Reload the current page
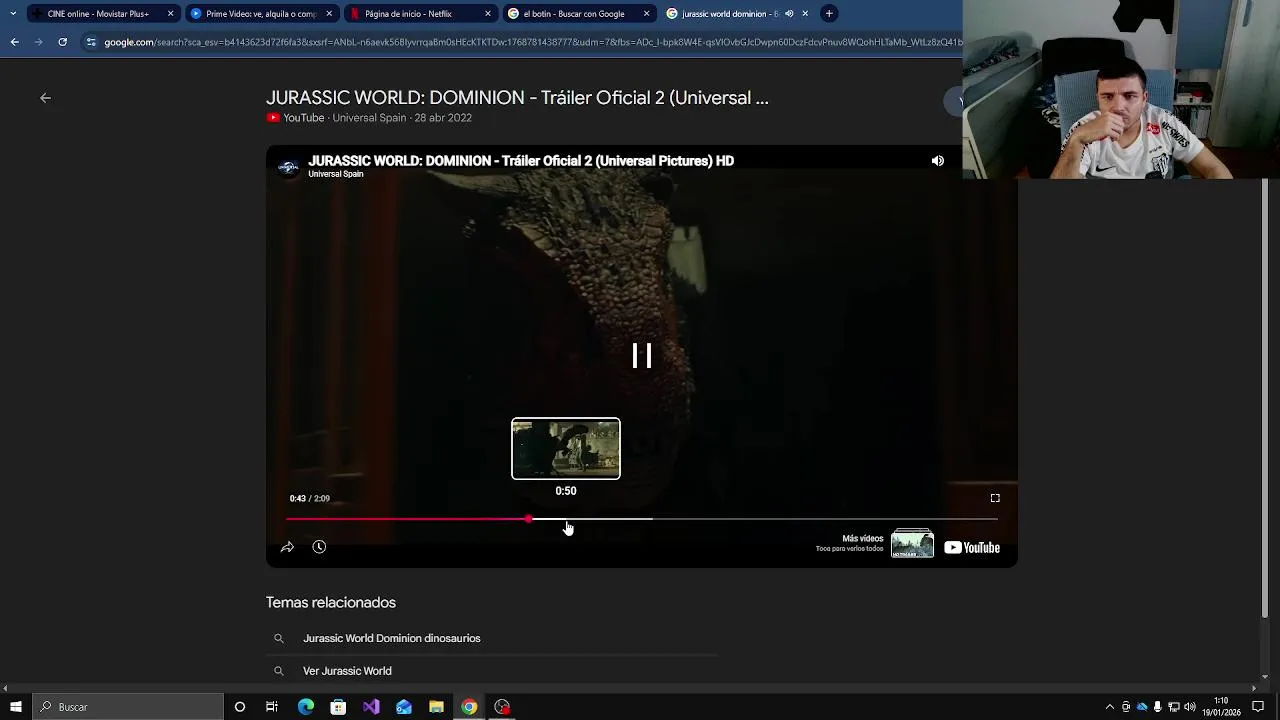The width and height of the screenshot is (1280, 720). pos(62,42)
